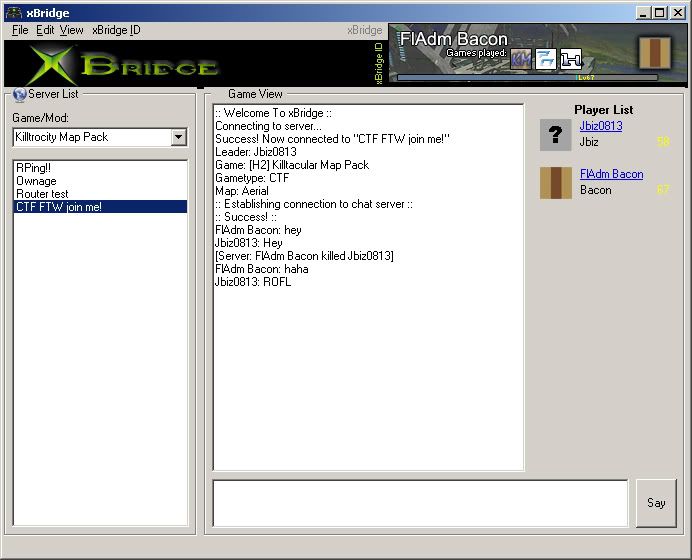Select the Ownage server
The width and height of the screenshot is (692, 560).
(100, 181)
